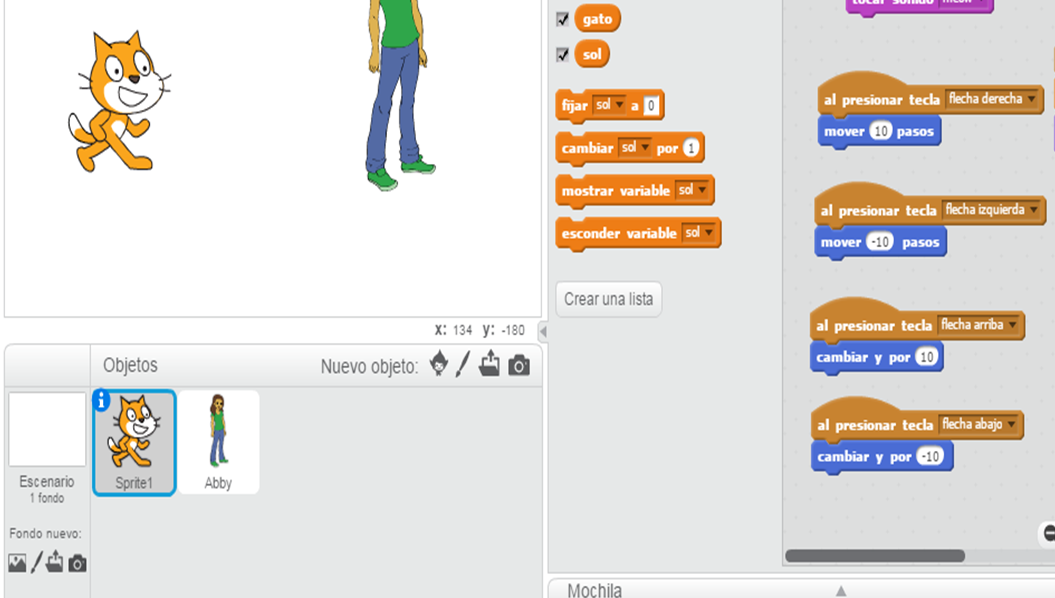Select the Escenario stage thumbnail
This screenshot has width=1055, height=598.
[x=46, y=431]
